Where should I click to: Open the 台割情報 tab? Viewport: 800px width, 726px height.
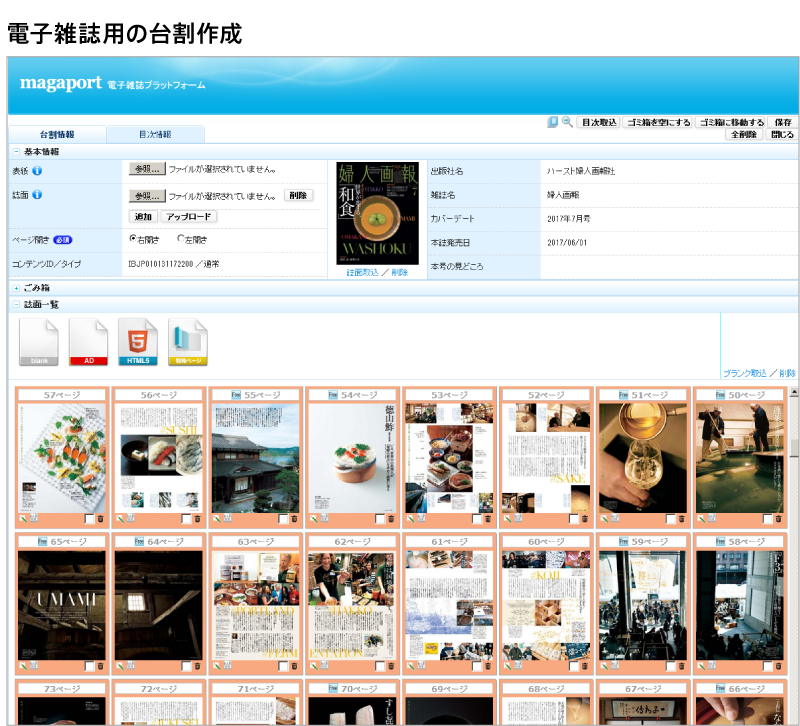pos(57,134)
